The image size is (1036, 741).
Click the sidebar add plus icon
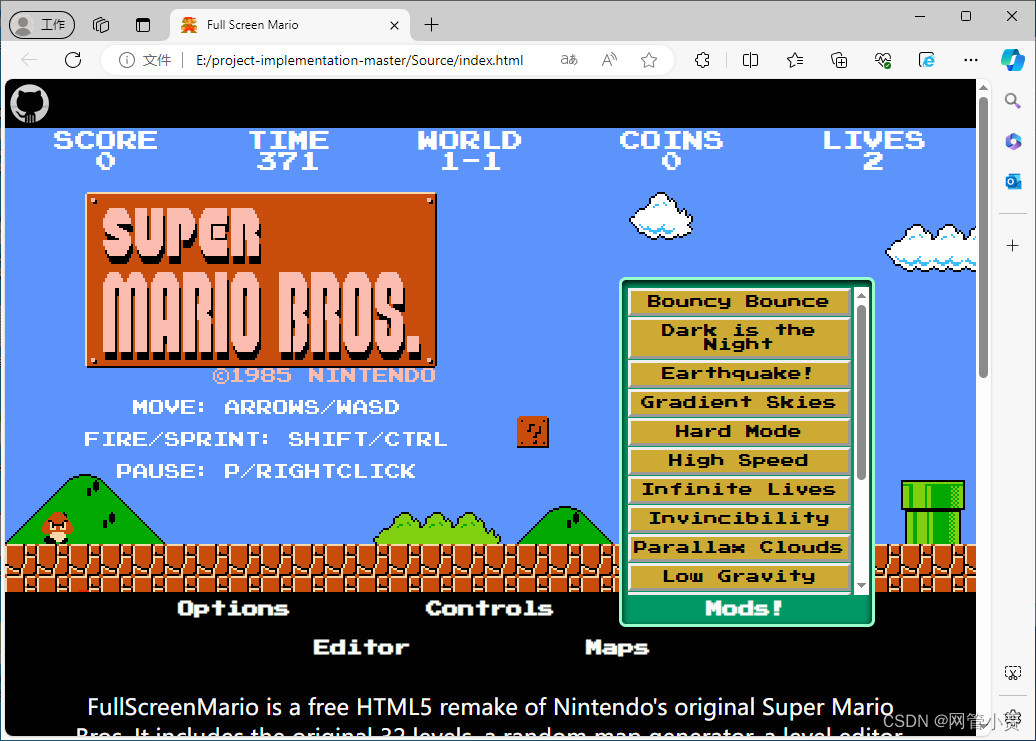1012,246
